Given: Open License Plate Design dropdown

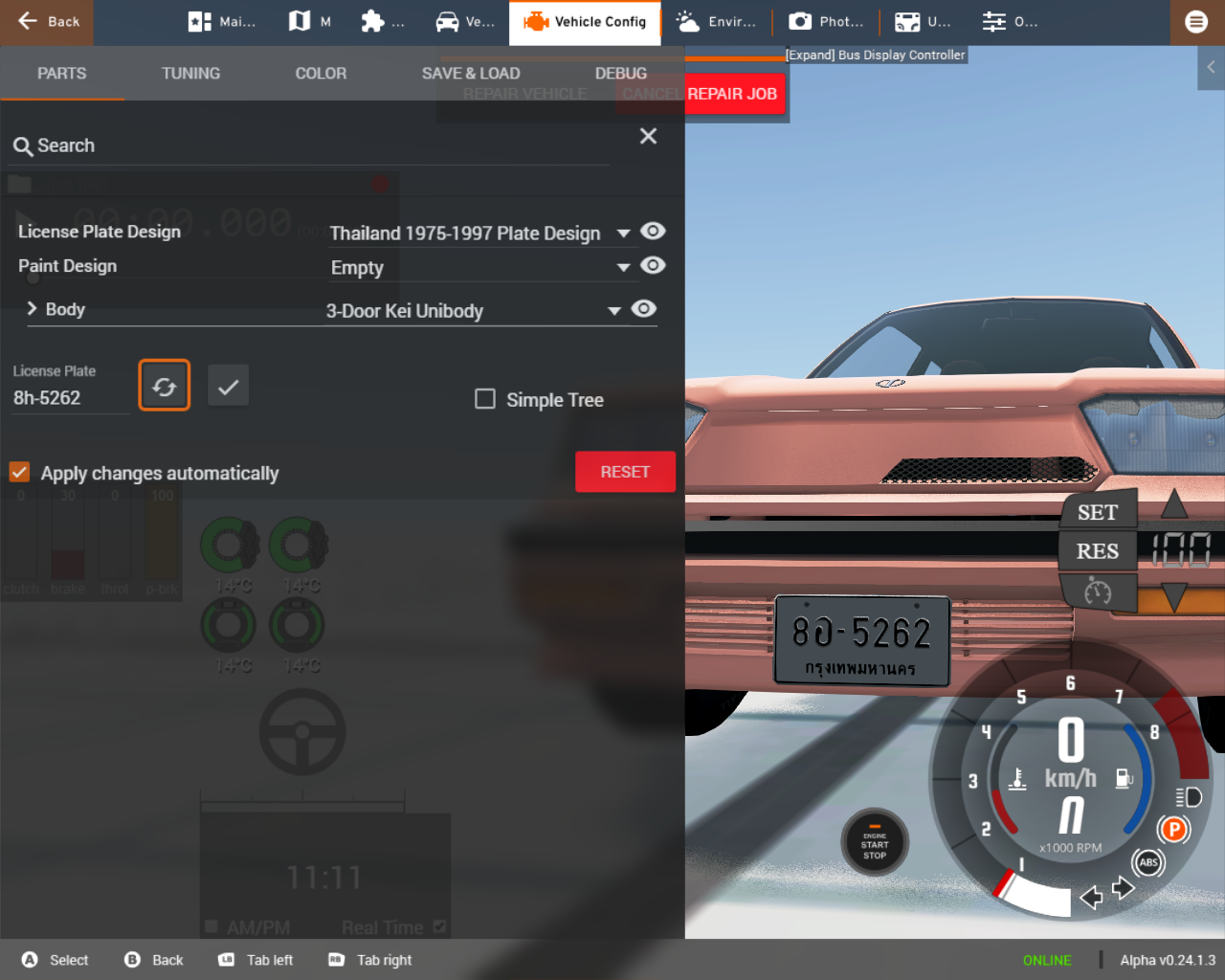Looking at the screenshot, I should [x=480, y=234].
